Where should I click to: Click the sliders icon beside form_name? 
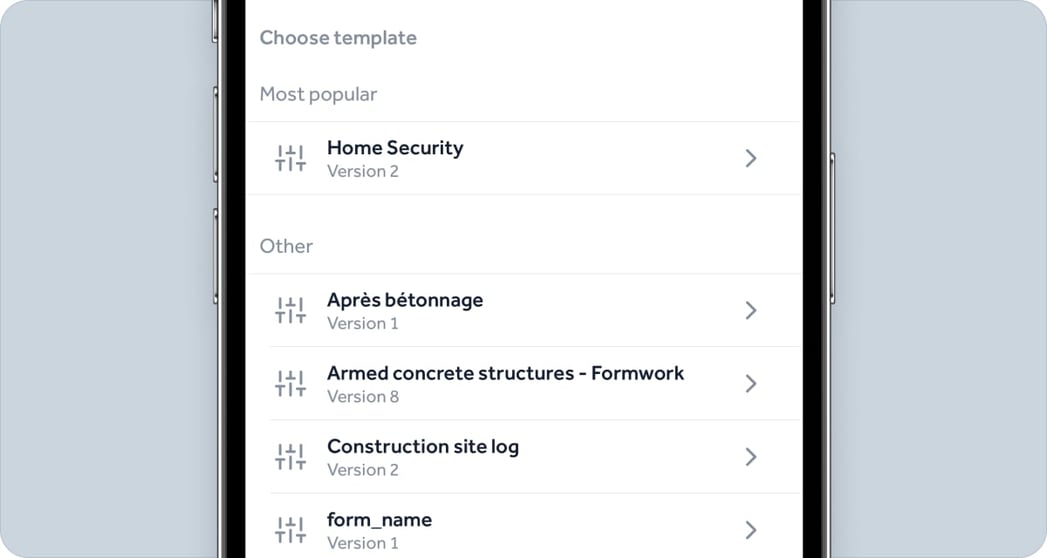point(290,529)
